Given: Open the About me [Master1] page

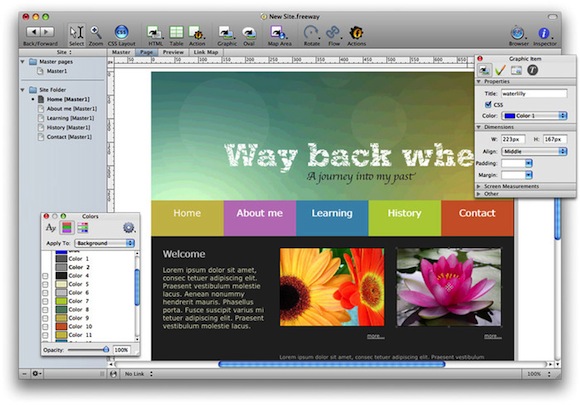Looking at the screenshot, I should [71, 109].
